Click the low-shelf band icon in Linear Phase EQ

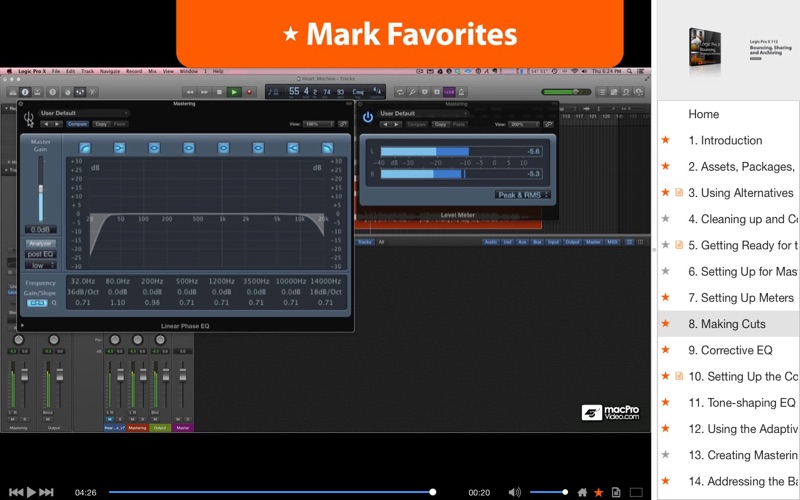(x=119, y=148)
